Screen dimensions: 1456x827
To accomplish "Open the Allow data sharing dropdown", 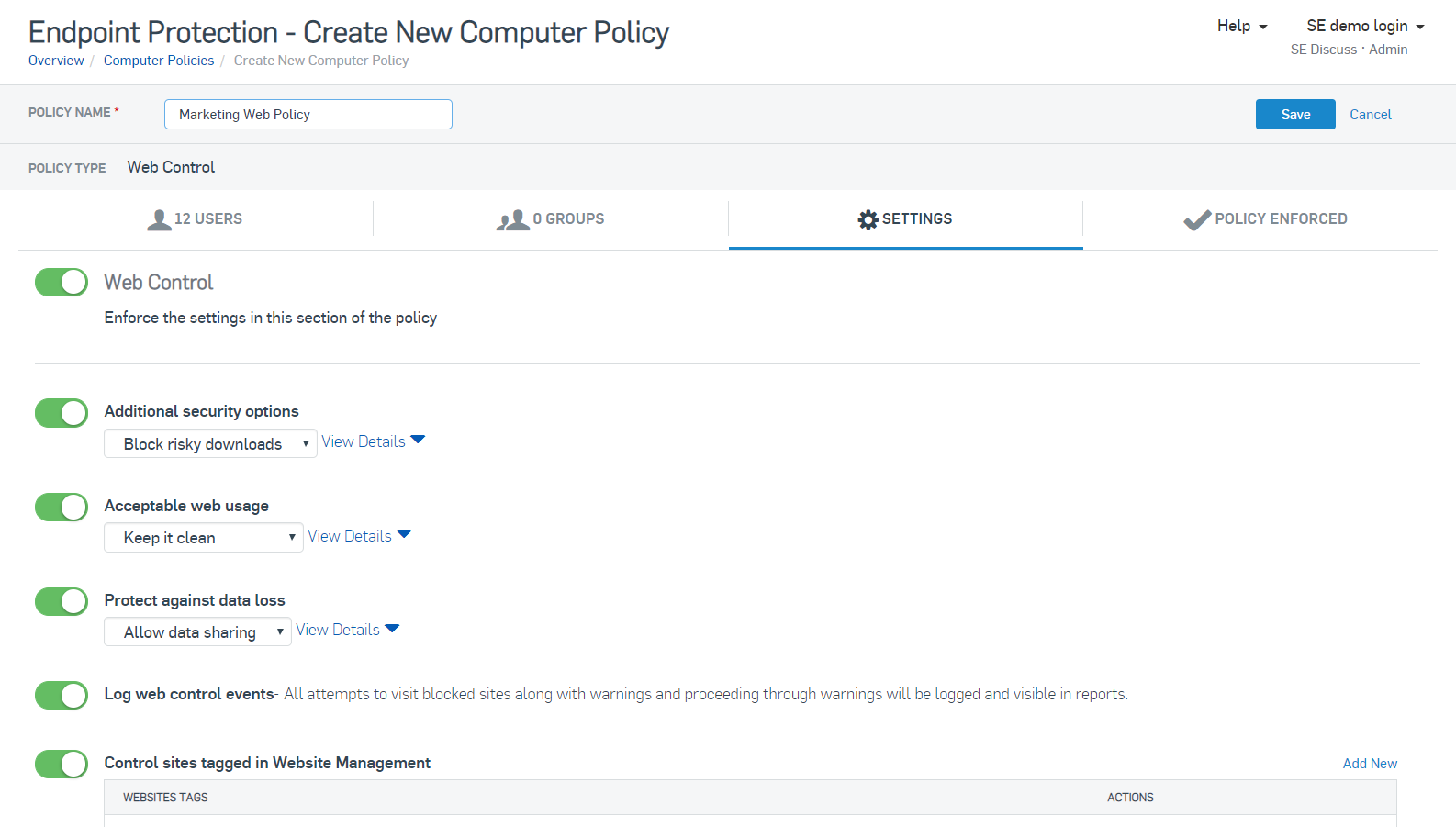I will click(197, 632).
